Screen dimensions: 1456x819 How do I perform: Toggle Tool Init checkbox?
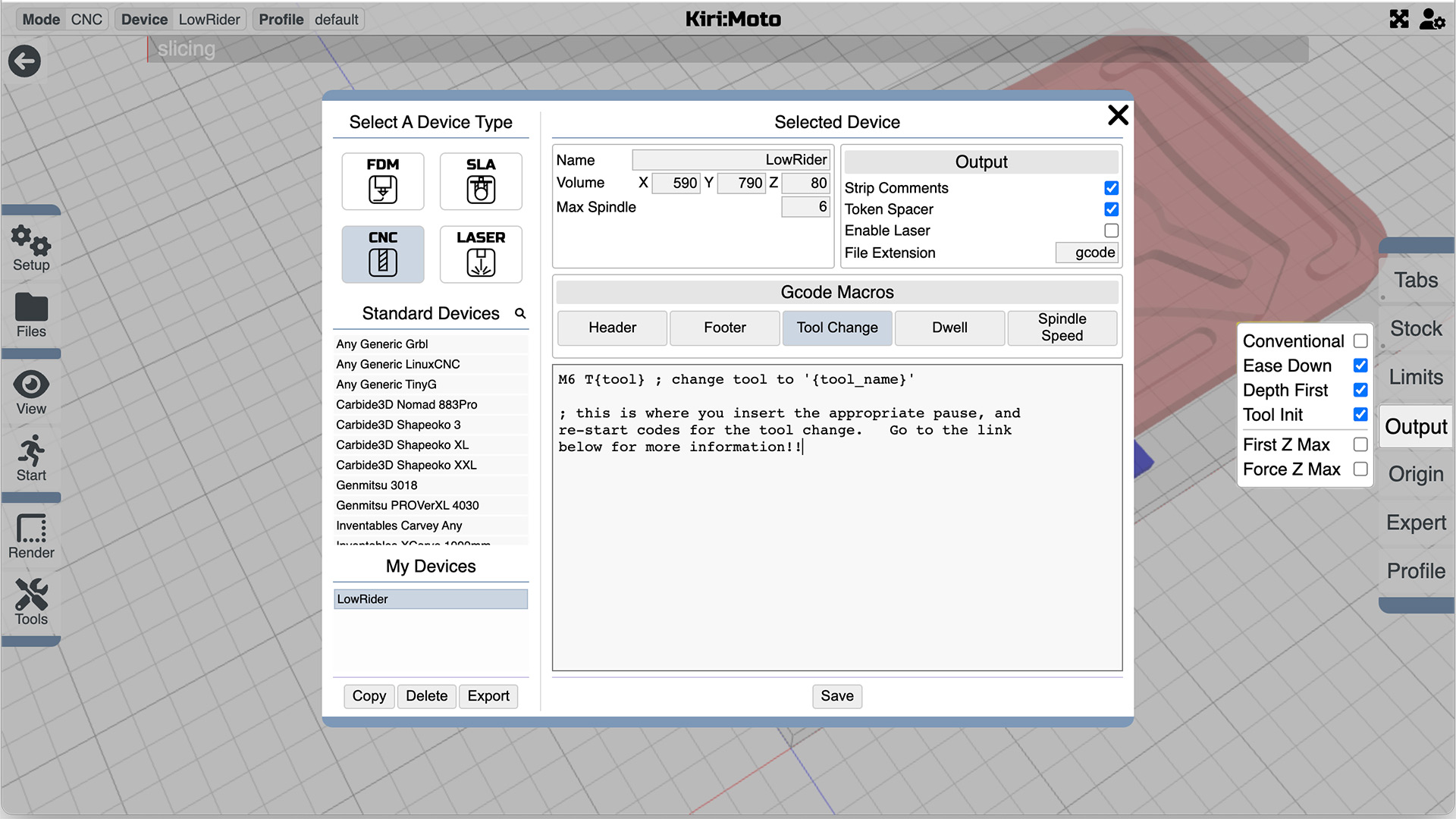point(1360,415)
